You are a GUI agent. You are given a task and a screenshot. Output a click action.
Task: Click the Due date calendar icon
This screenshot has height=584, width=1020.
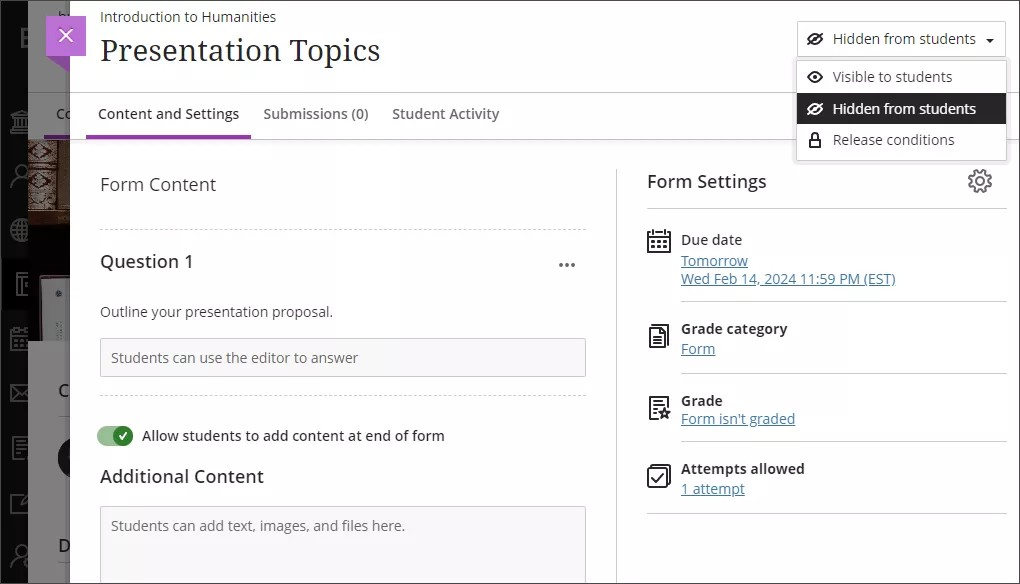[x=658, y=240]
